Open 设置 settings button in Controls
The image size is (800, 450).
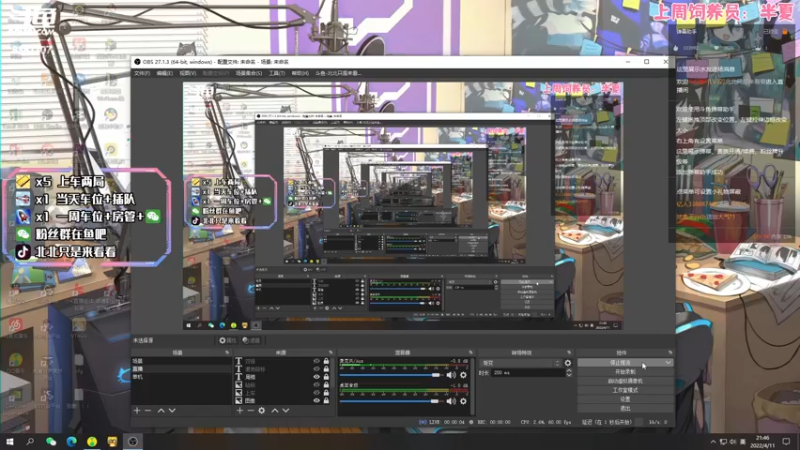tap(625, 399)
